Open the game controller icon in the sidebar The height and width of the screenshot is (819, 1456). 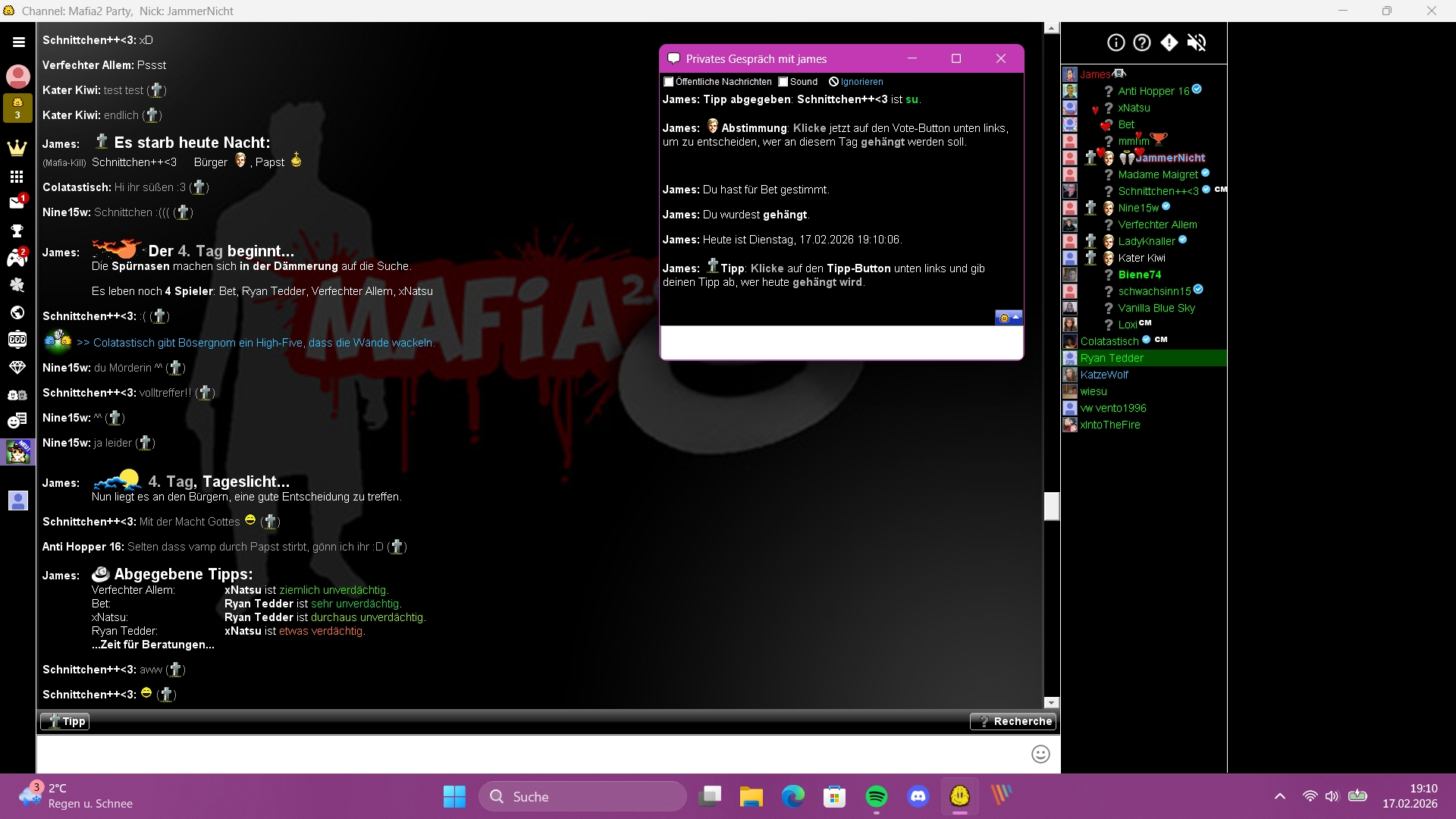pos(17,259)
